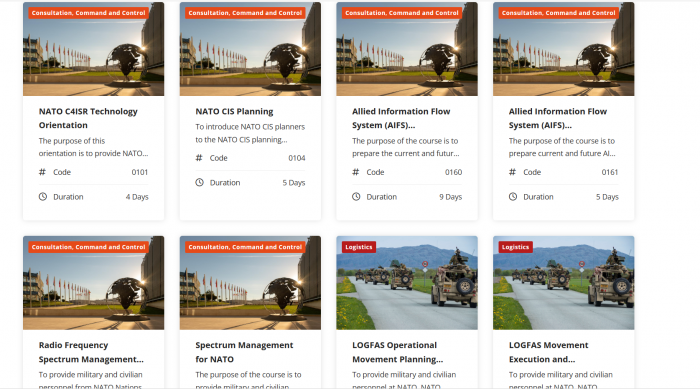The height and width of the screenshot is (389, 700).
Task: Click hash icon beside Code 0160
Action: click(356, 172)
